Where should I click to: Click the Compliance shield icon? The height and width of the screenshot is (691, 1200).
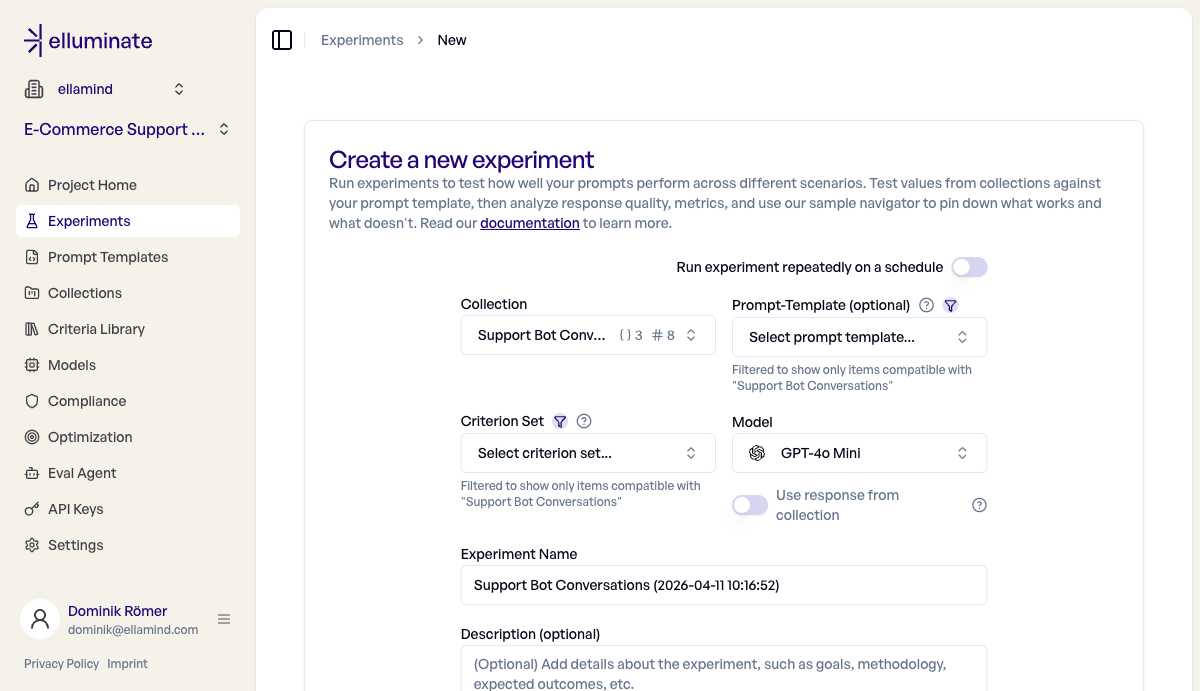33,400
